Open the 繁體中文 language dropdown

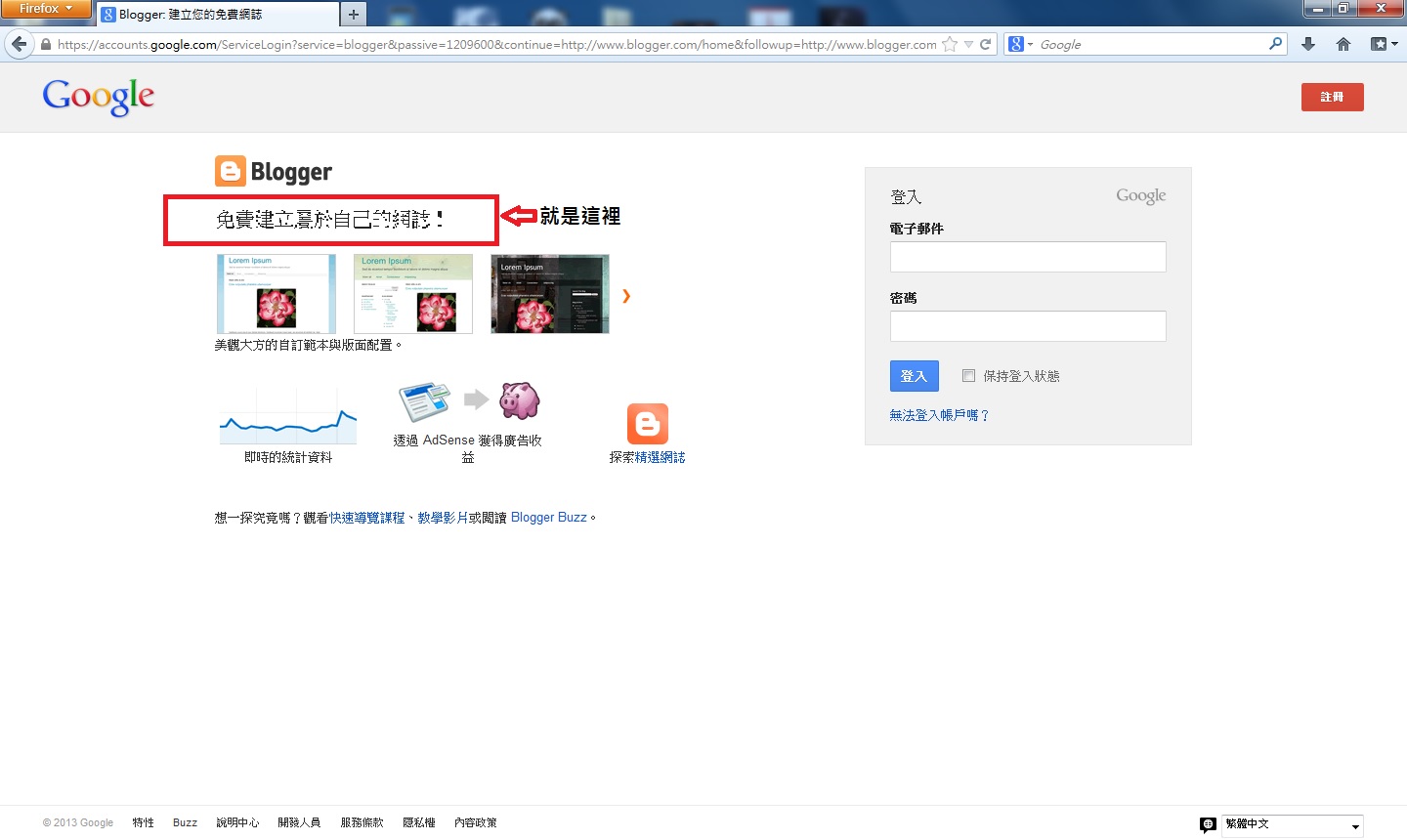click(1292, 825)
